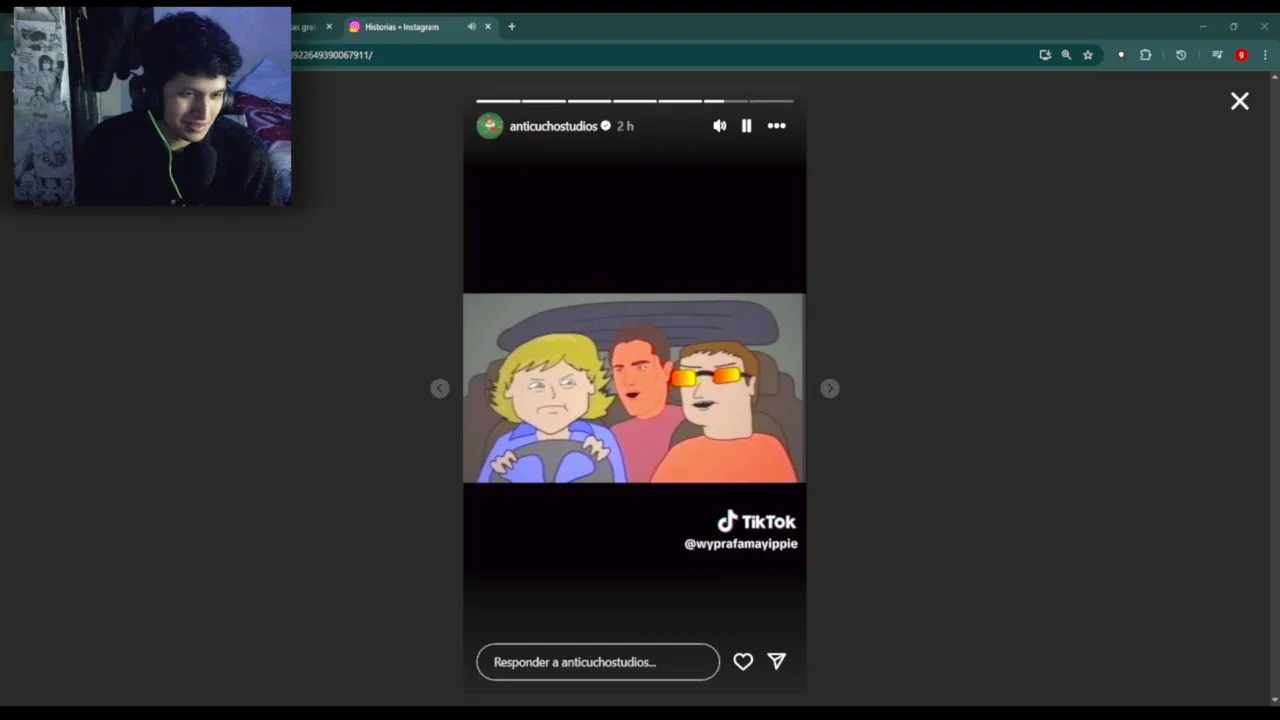This screenshot has width=1280, height=720.
Task: Like the story with the heart icon
Action: click(743, 661)
